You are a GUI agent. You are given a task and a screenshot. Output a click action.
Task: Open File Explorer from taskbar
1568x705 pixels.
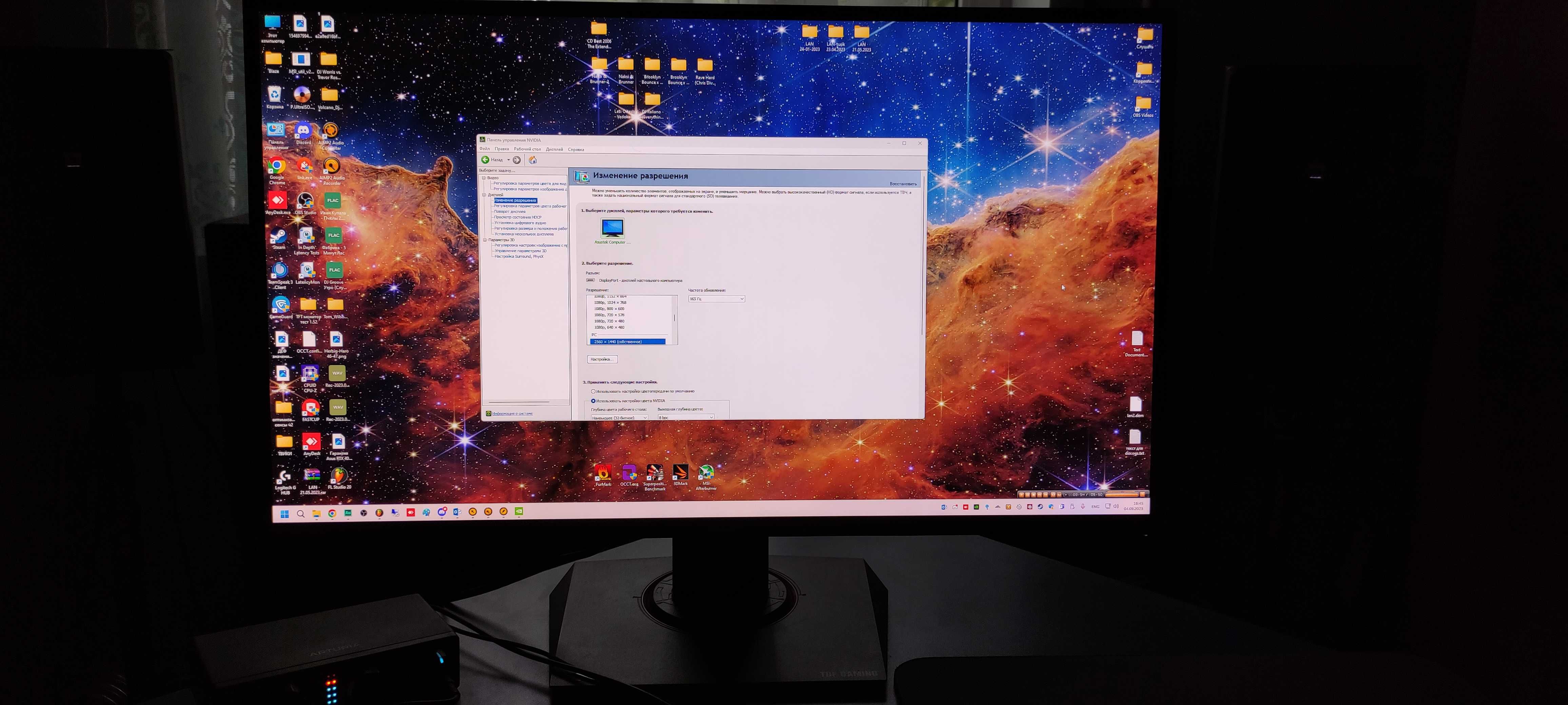tap(316, 514)
